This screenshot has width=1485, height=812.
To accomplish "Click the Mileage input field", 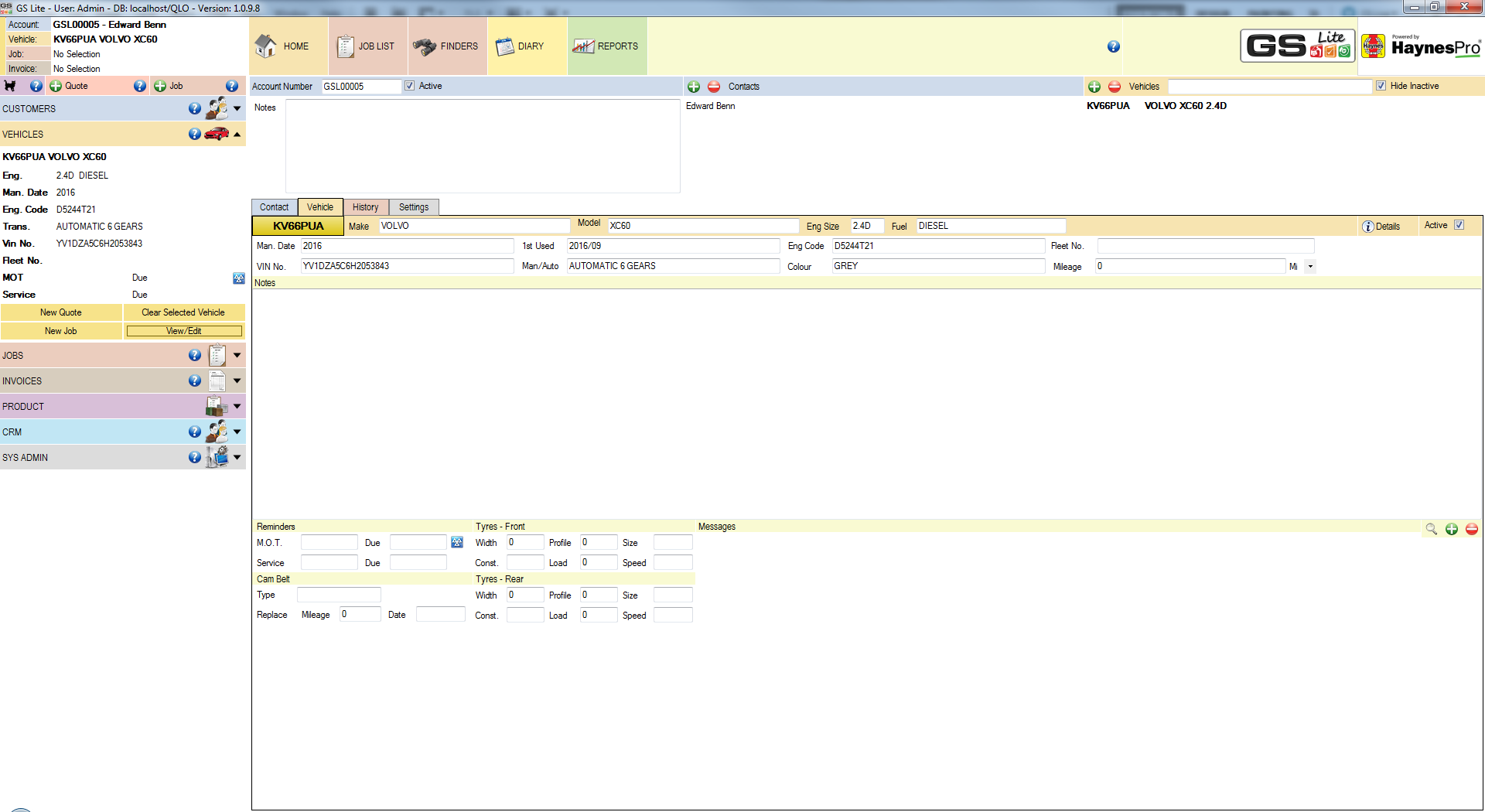I will coord(1190,266).
